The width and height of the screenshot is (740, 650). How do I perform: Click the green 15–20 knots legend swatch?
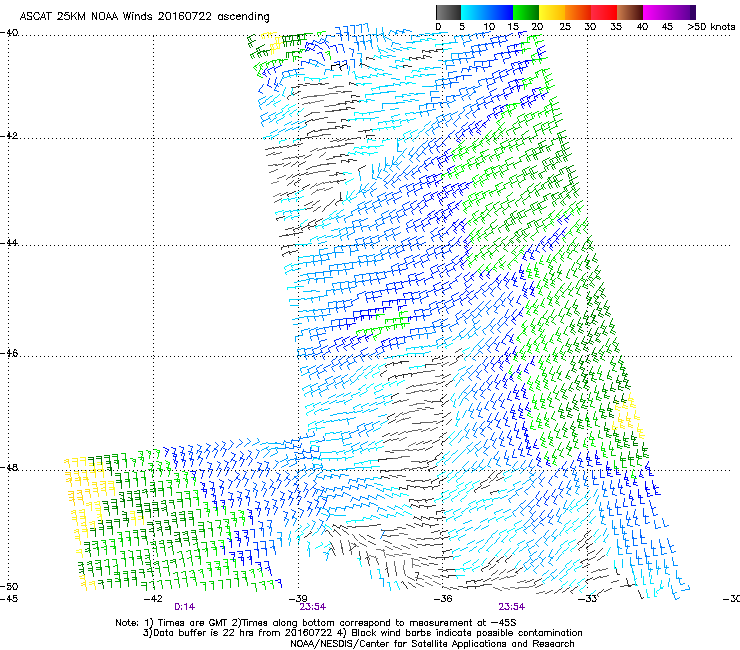[526, 12]
